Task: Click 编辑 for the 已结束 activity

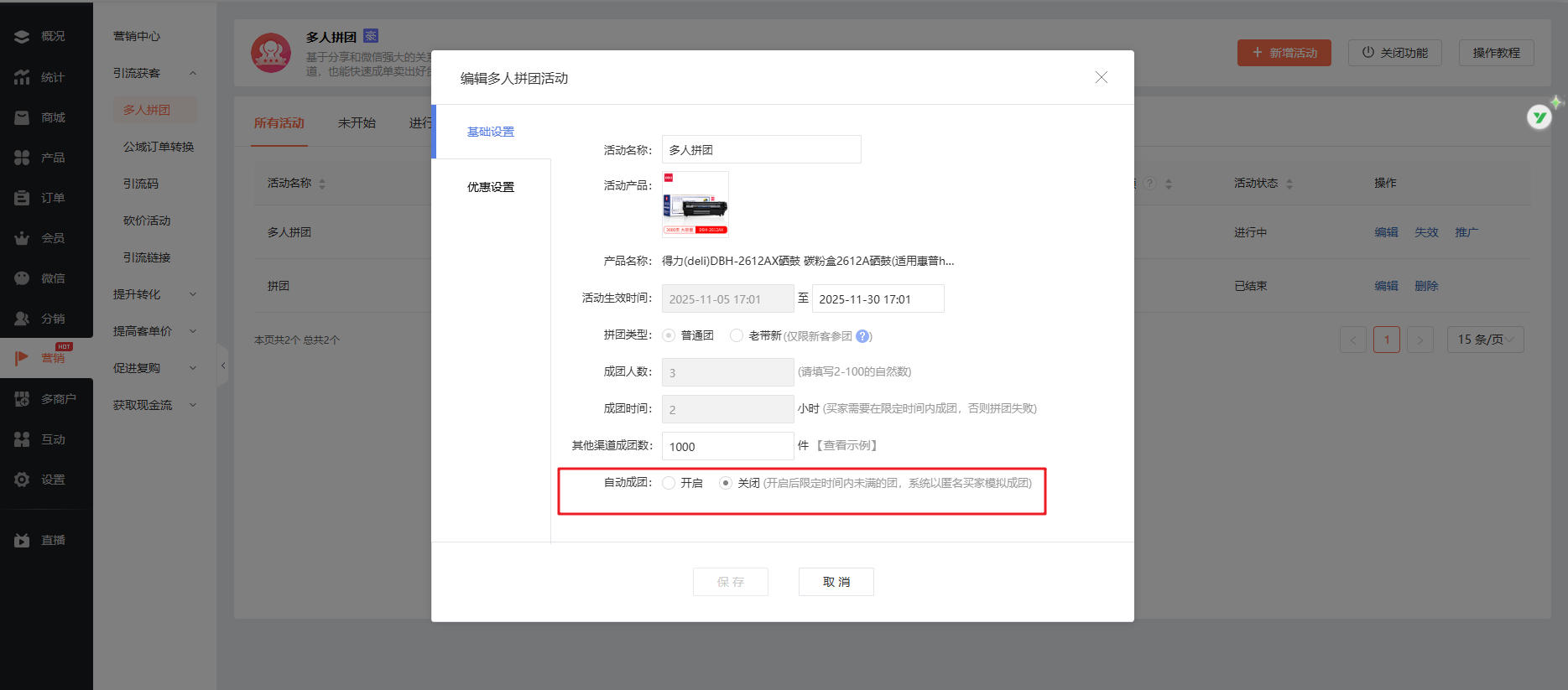Action: click(x=1386, y=286)
